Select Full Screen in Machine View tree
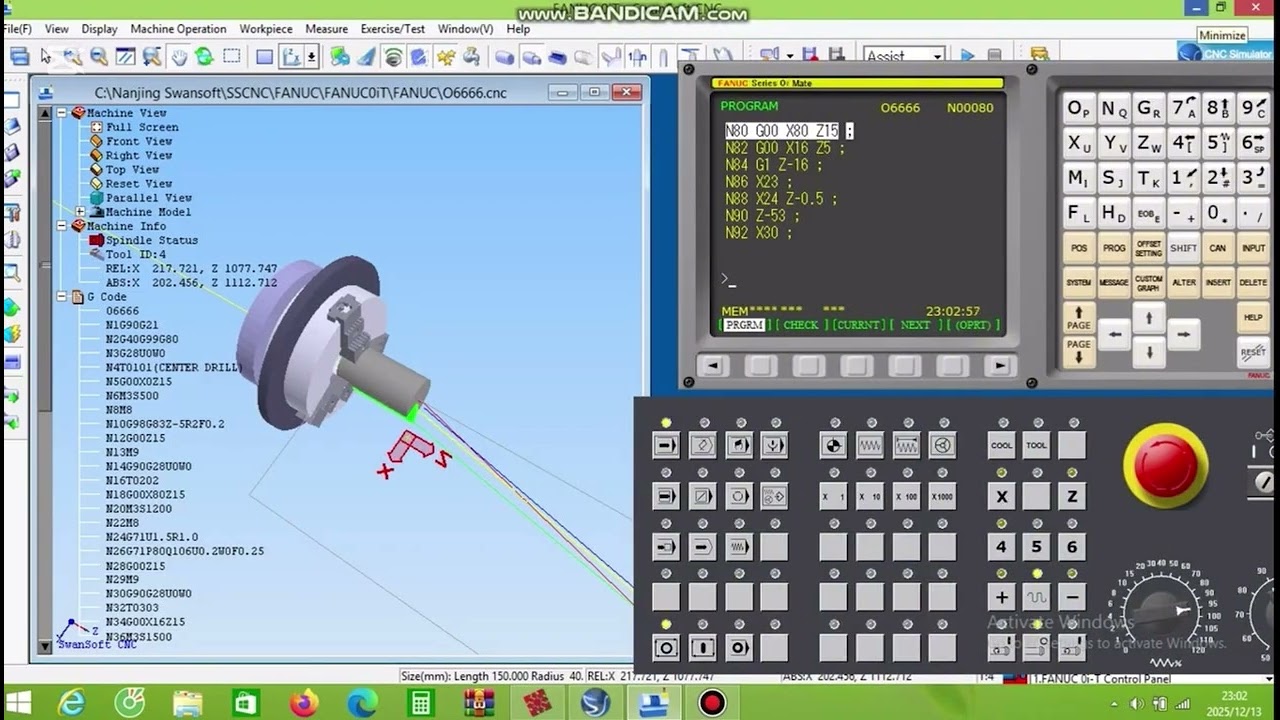1280x720 pixels. click(x=142, y=127)
